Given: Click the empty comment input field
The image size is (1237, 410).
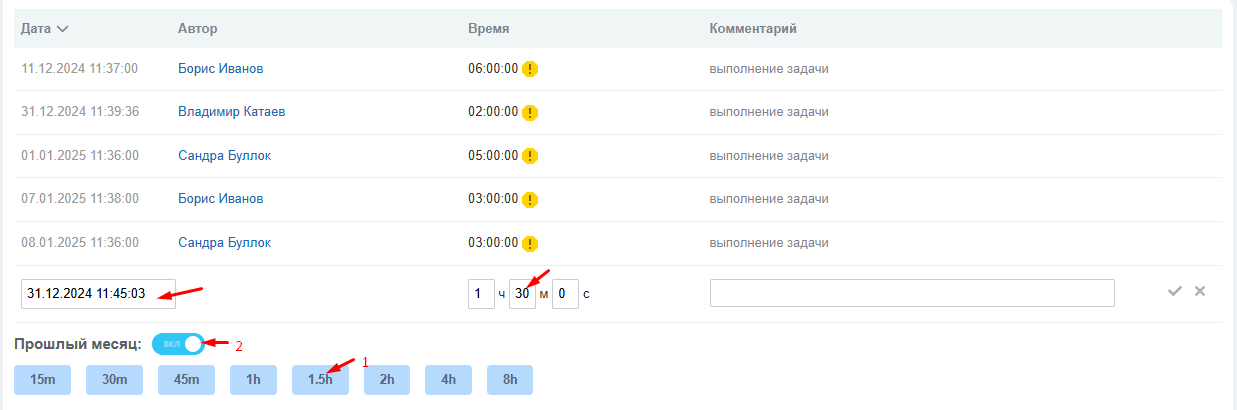Looking at the screenshot, I should (911, 293).
